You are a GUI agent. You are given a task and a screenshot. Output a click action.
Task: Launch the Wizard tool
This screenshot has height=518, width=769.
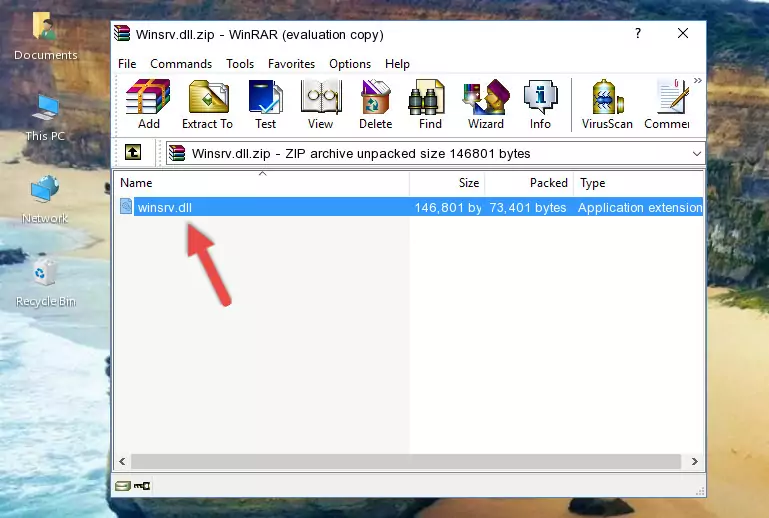click(x=486, y=104)
